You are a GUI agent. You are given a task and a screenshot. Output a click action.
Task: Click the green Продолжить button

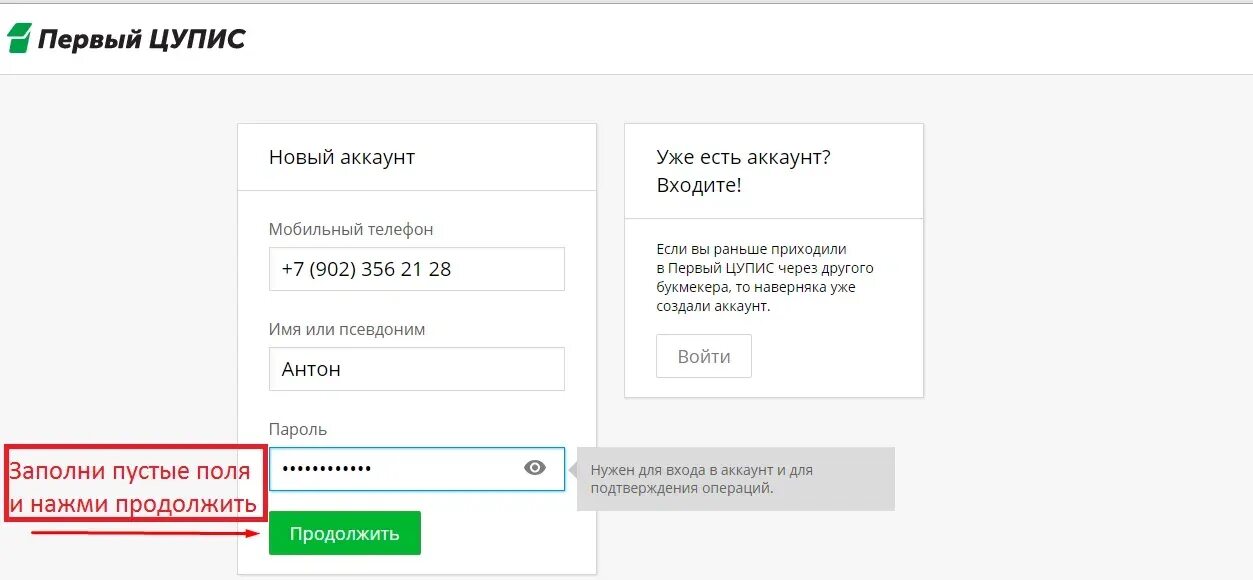[x=344, y=533]
